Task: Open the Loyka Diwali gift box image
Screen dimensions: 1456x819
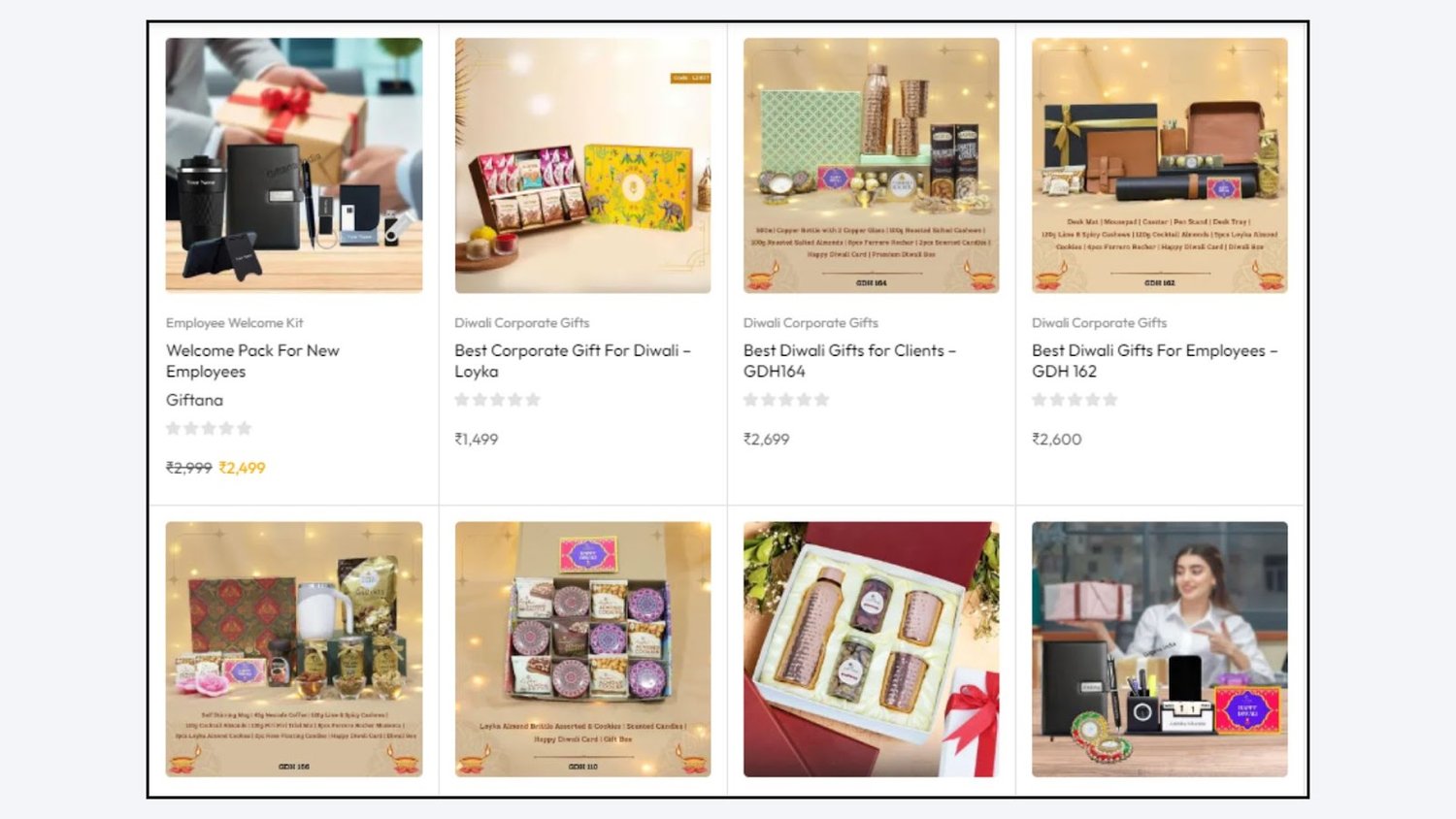Action: [x=582, y=165]
